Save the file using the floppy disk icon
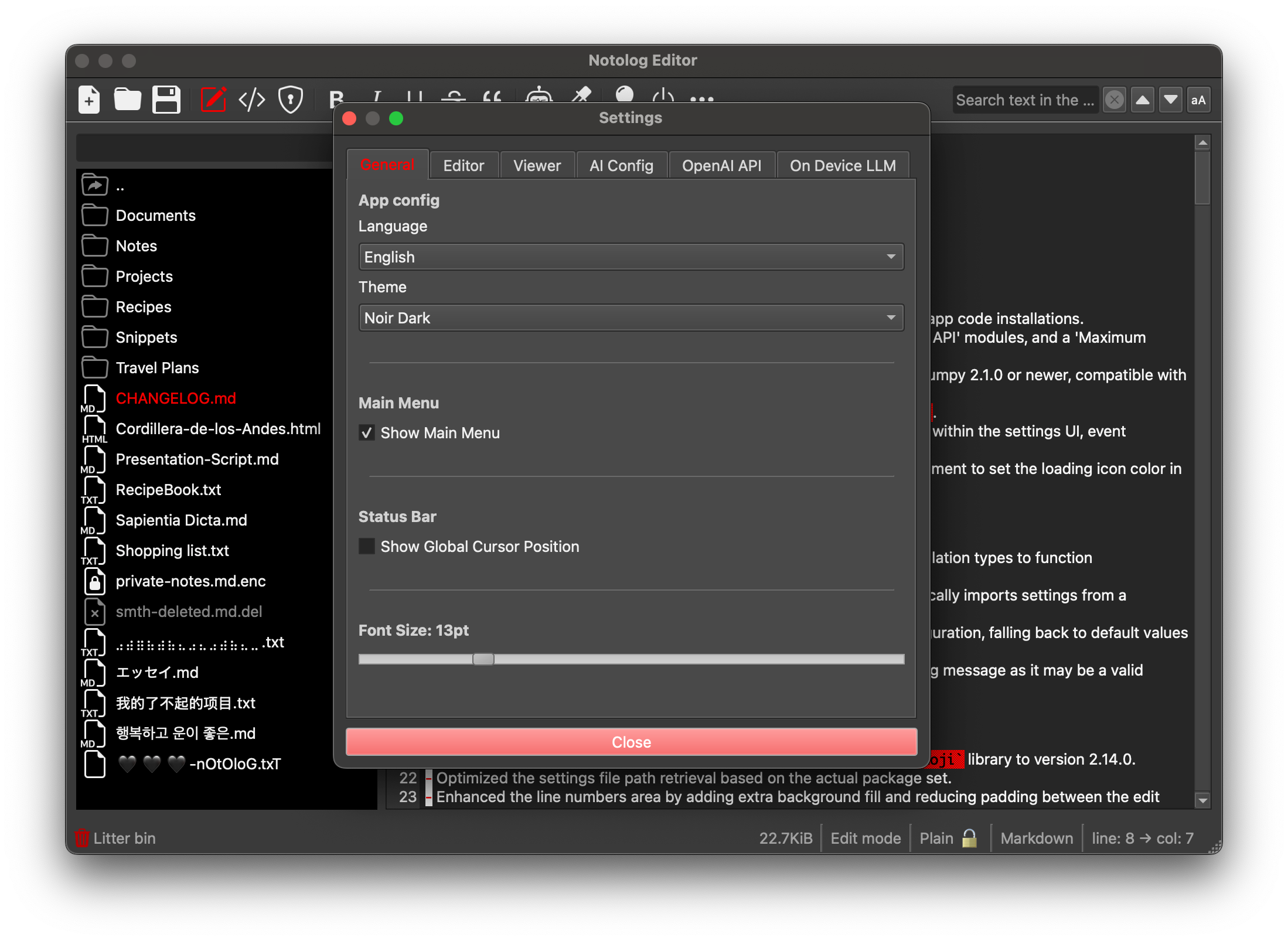 tap(166, 100)
